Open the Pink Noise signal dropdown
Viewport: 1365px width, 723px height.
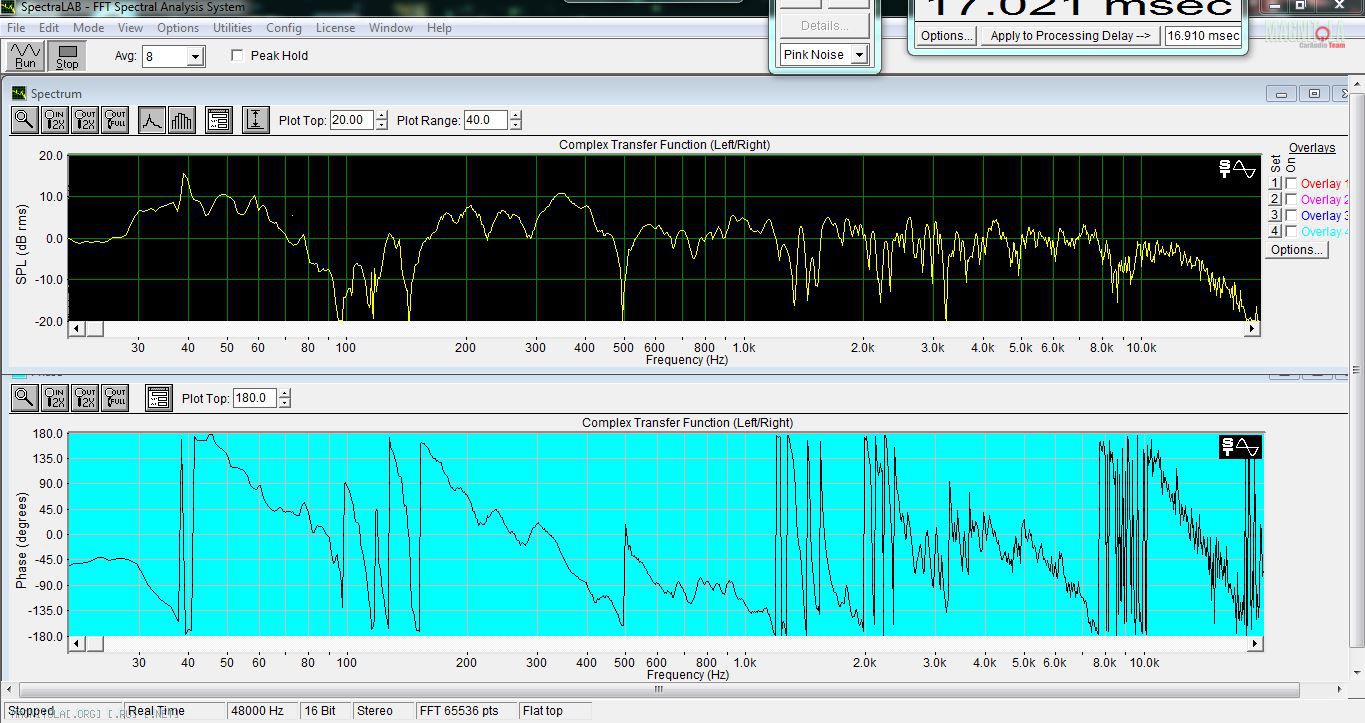(858, 55)
